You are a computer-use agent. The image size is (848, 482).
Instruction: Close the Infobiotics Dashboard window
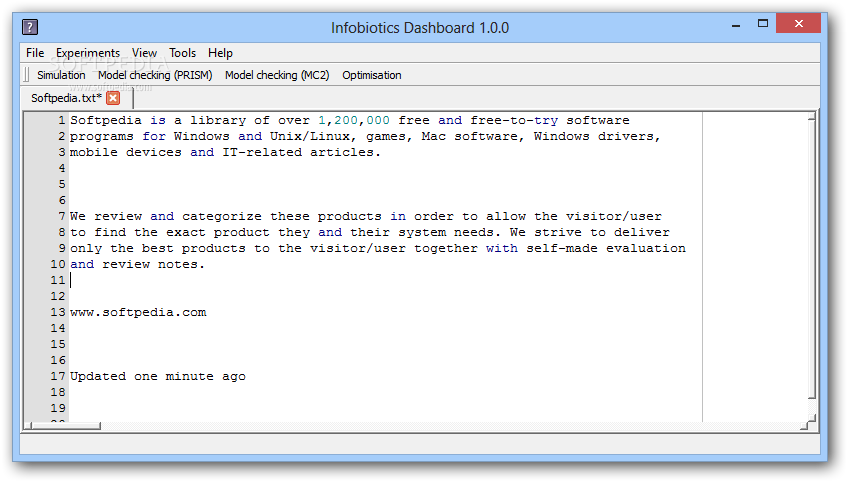click(x=798, y=23)
